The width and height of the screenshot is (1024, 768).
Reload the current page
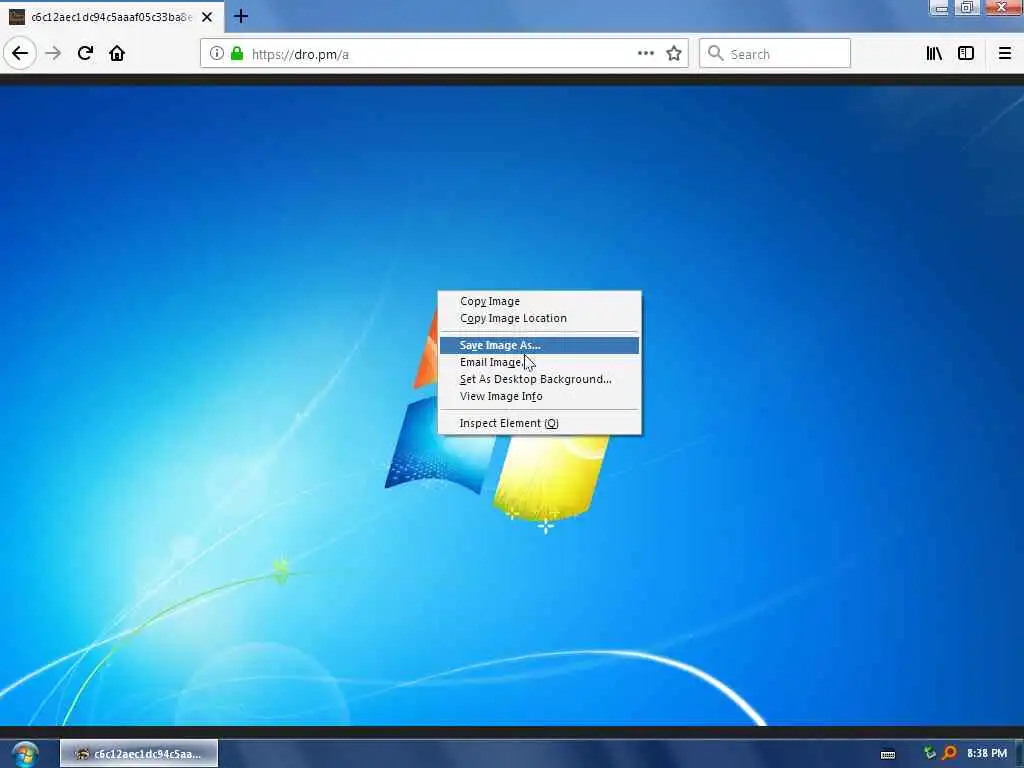85,54
